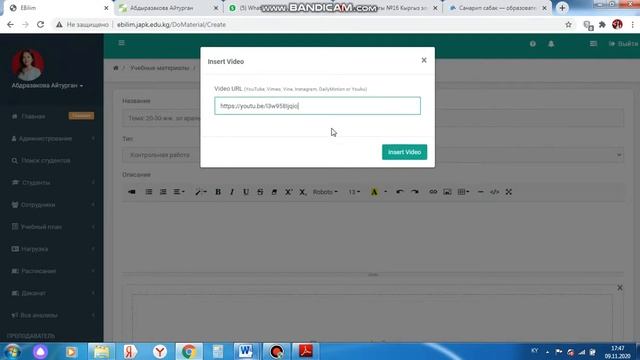
Task: Focus the Video URL input field
Action: pyautogui.click(x=317, y=106)
